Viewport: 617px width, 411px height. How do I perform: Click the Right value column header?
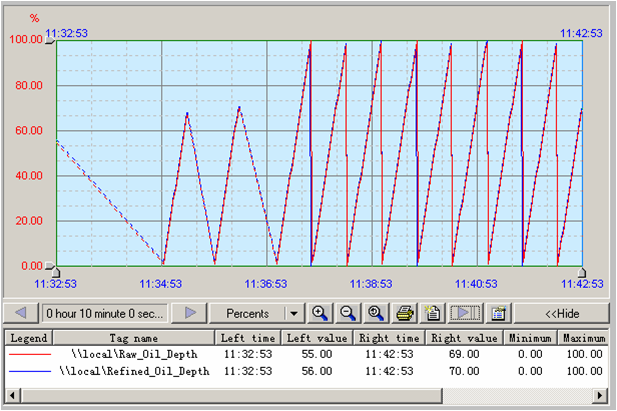(x=464, y=338)
